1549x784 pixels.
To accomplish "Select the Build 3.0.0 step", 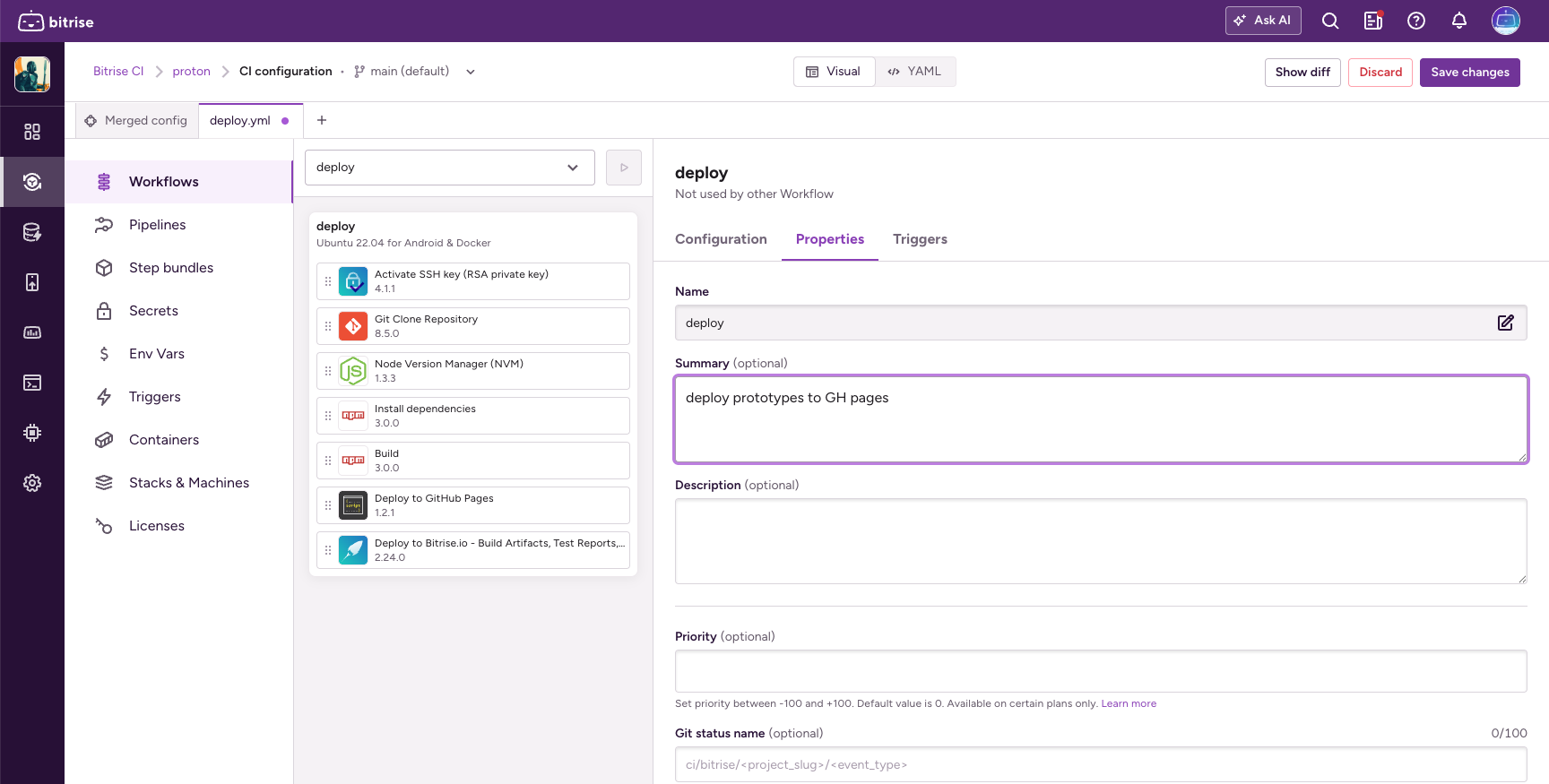I will [473, 461].
